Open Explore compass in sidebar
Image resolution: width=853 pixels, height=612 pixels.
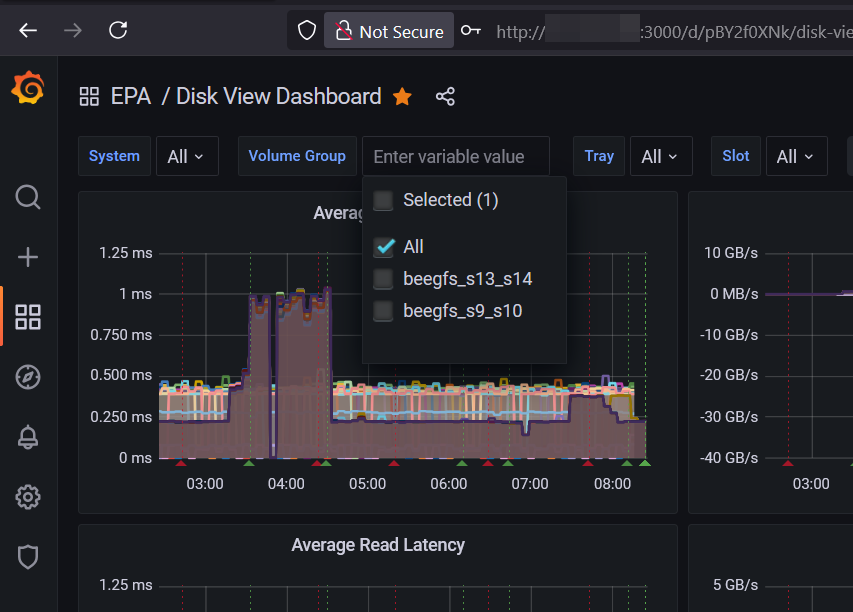coord(28,377)
